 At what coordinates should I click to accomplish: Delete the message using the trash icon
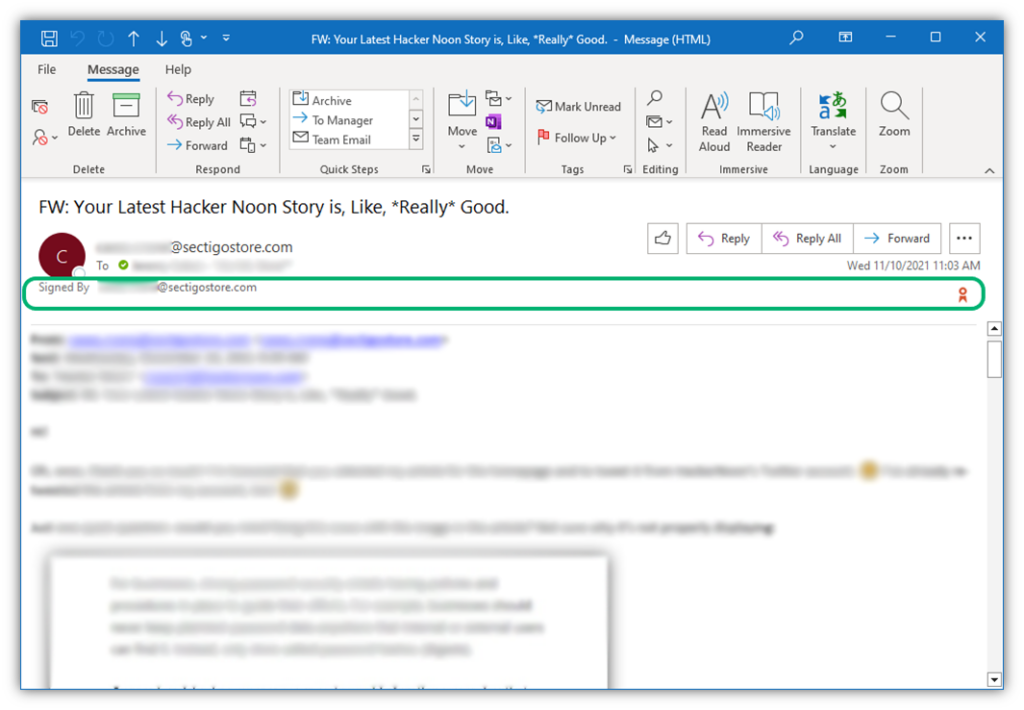click(84, 114)
